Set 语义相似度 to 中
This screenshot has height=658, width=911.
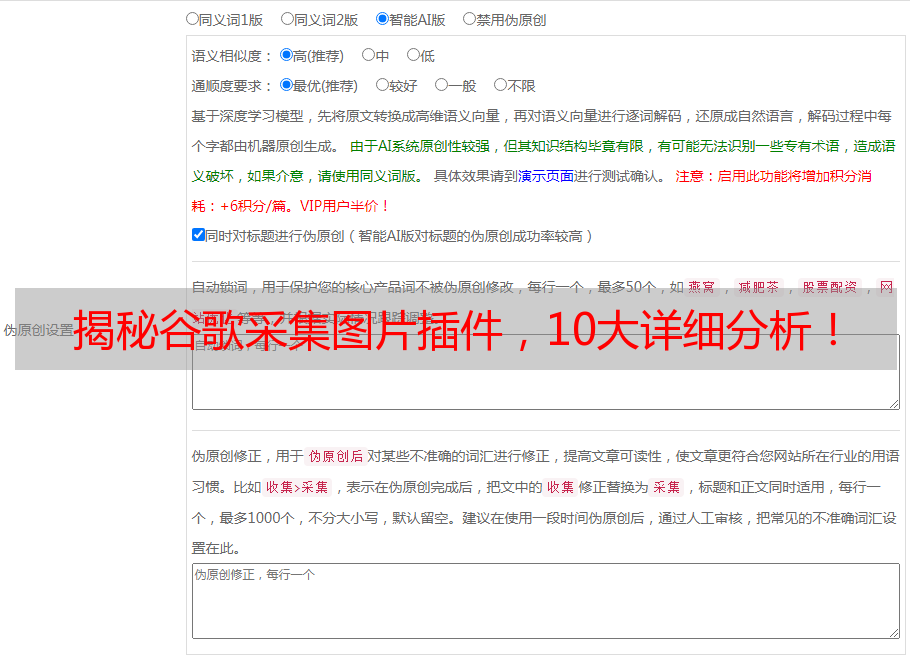(x=368, y=55)
